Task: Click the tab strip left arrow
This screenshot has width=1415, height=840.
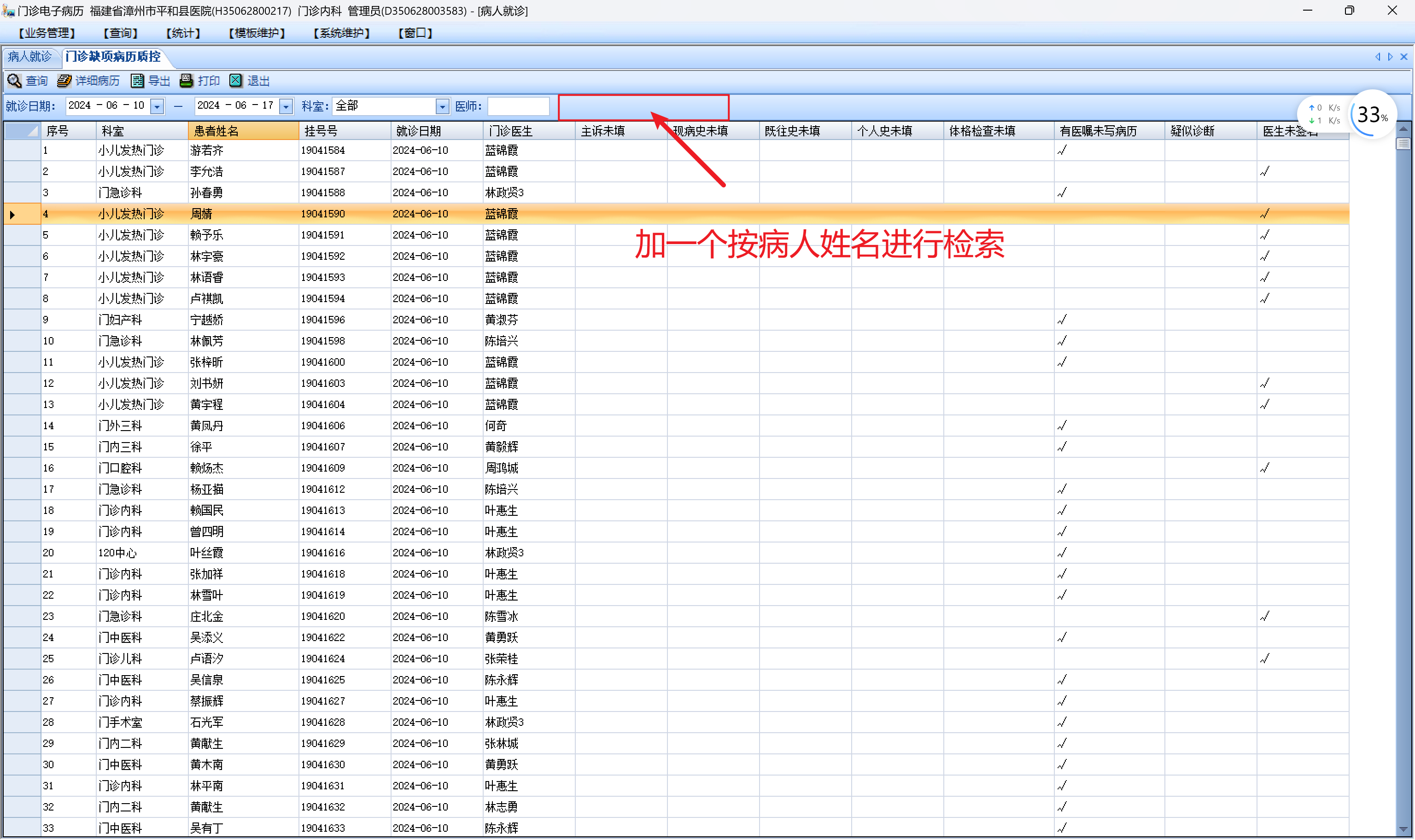Action: tap(1378, 57)
